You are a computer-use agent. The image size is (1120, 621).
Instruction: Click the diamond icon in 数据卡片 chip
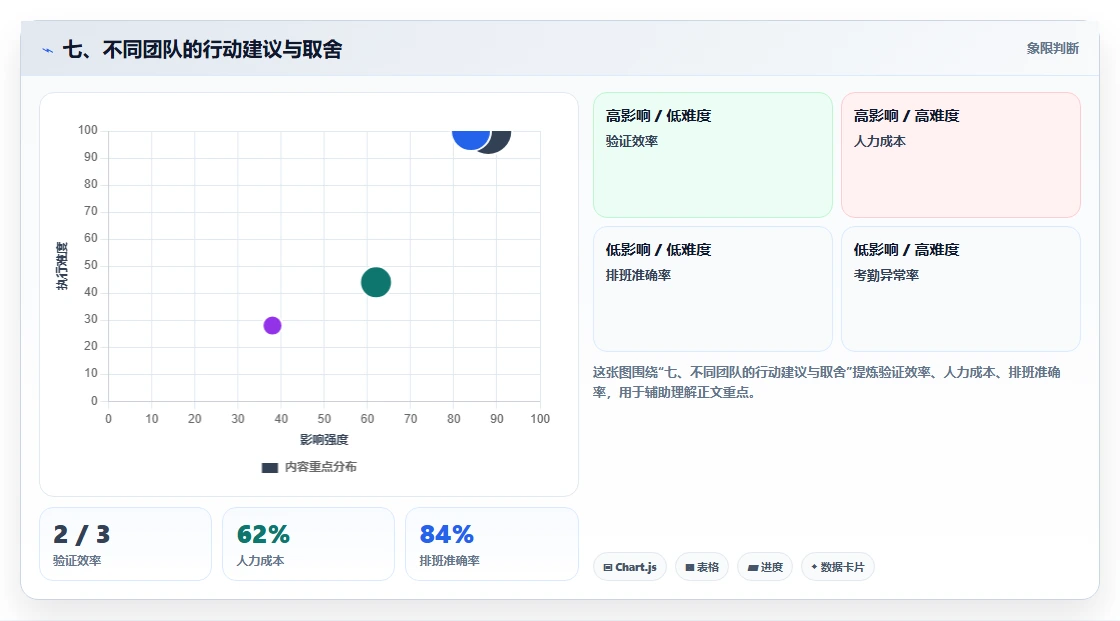814,567
